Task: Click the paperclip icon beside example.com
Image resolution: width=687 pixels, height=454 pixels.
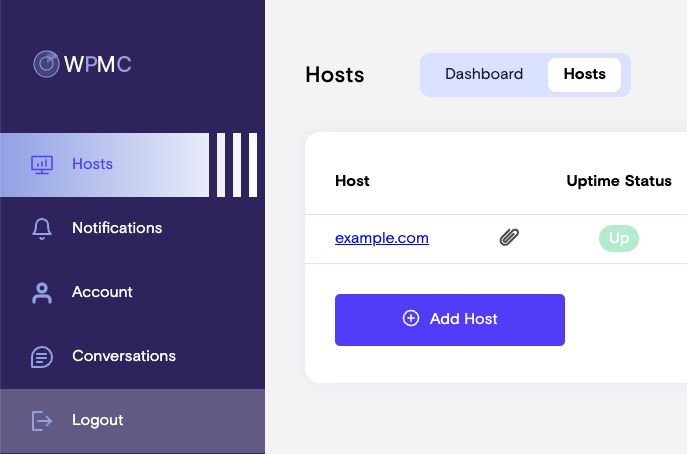Action: [x=509, y=237]
